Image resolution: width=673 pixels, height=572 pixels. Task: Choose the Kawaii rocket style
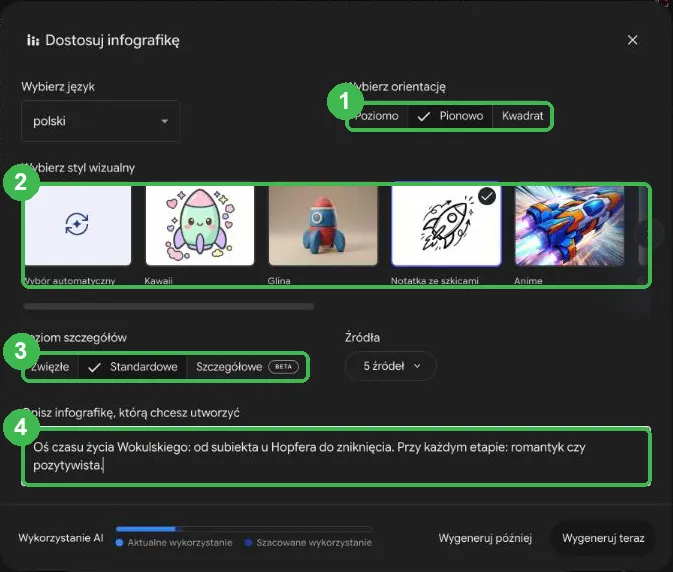pos(200,225)
